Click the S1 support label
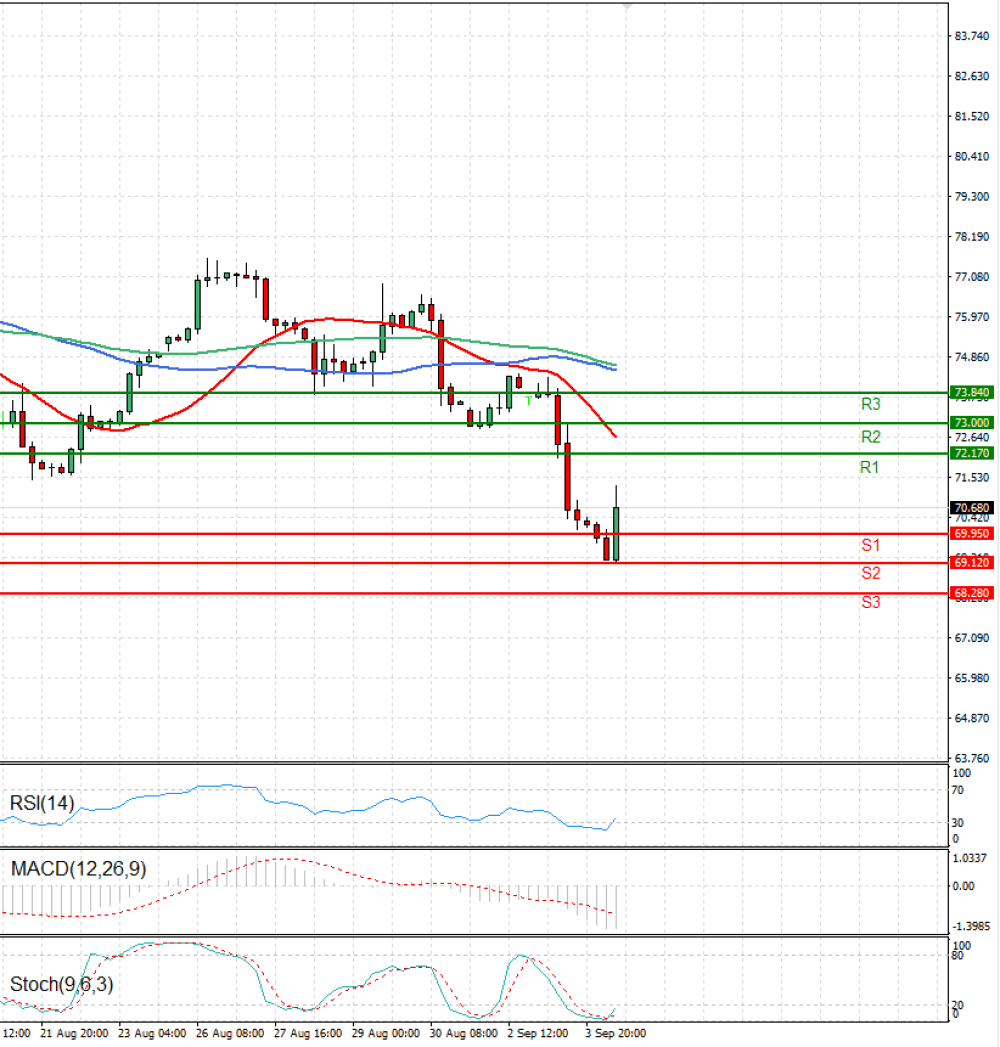 [870, 545]
